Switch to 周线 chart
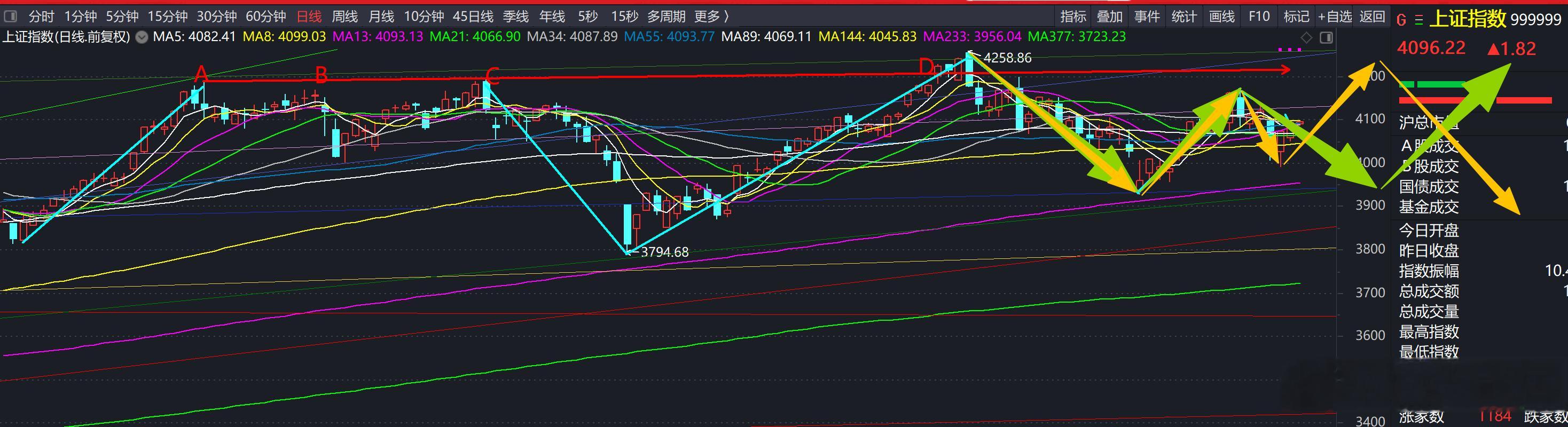 click(x=344, y=17)
